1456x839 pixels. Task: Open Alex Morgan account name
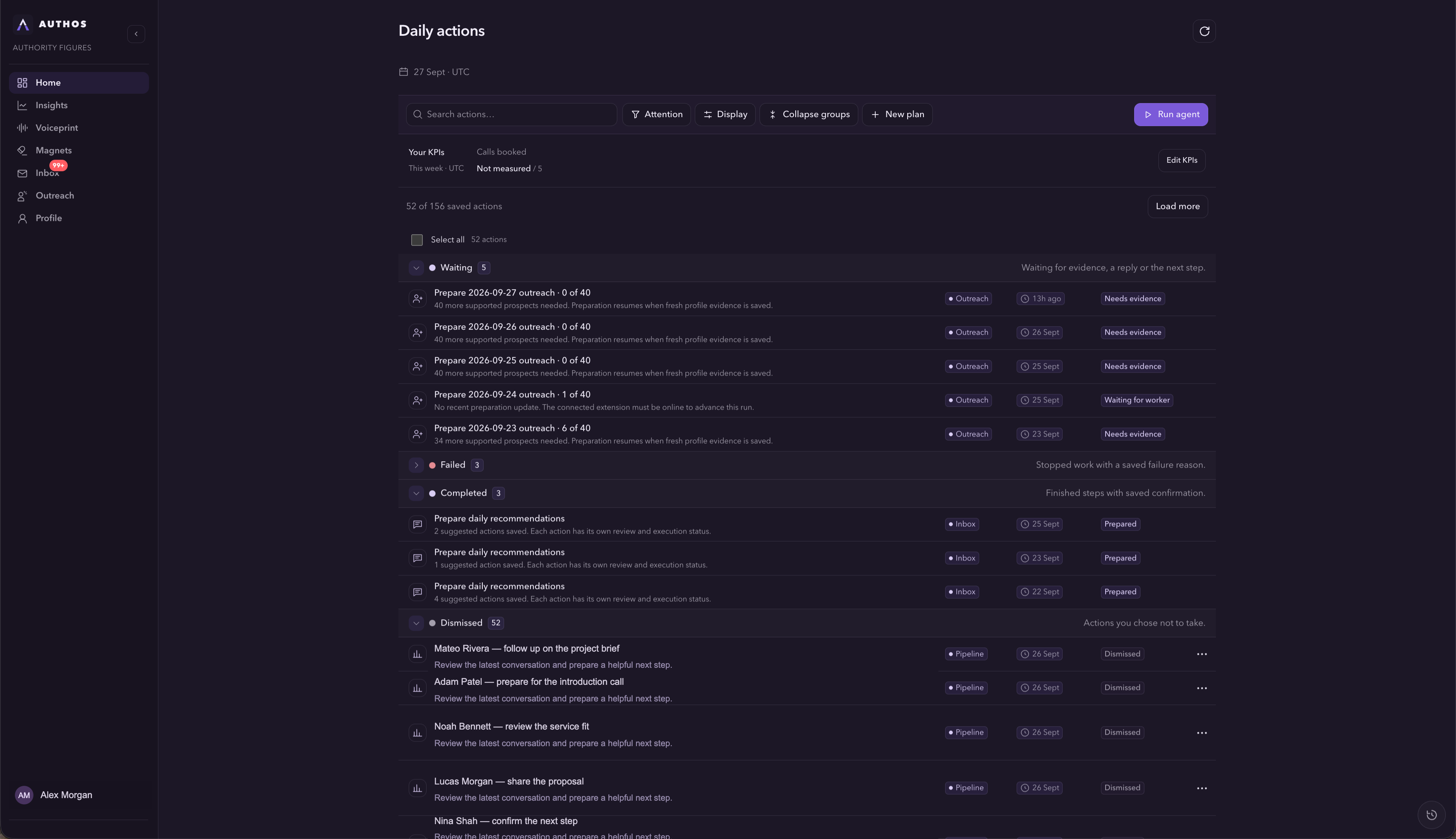[66, 795]
